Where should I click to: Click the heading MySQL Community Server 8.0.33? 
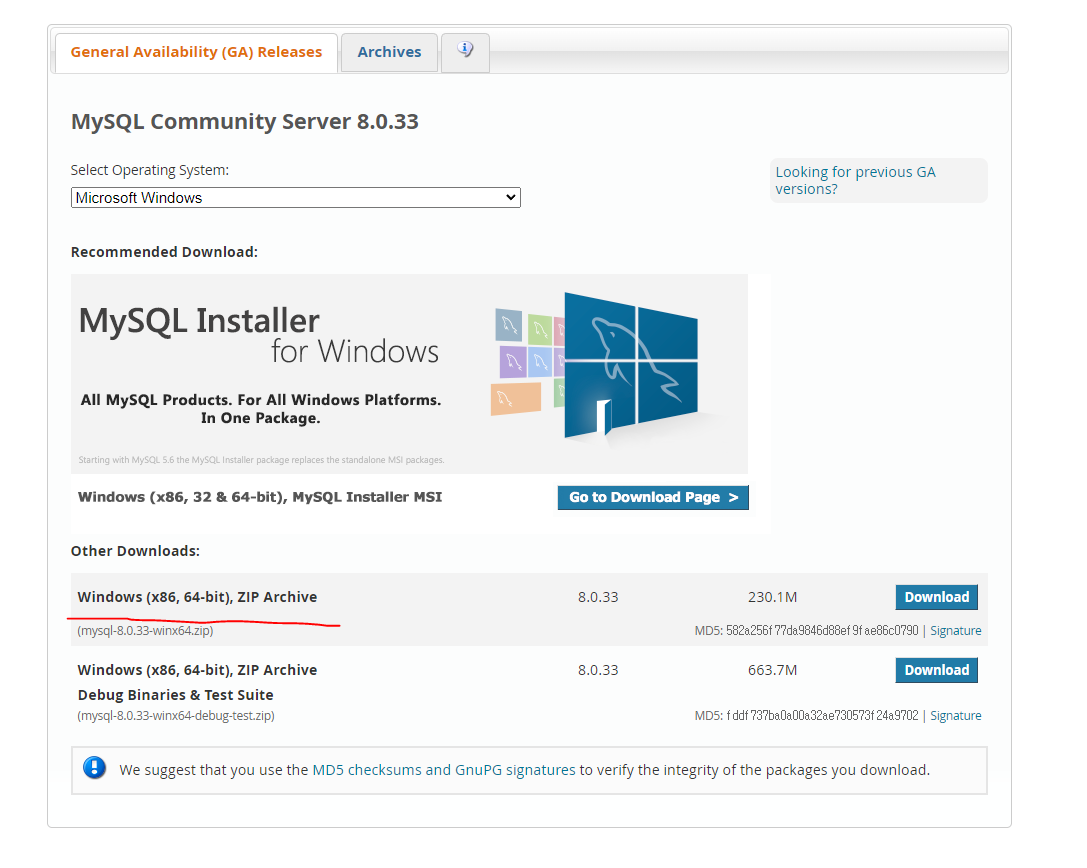[x=245, y=121]
